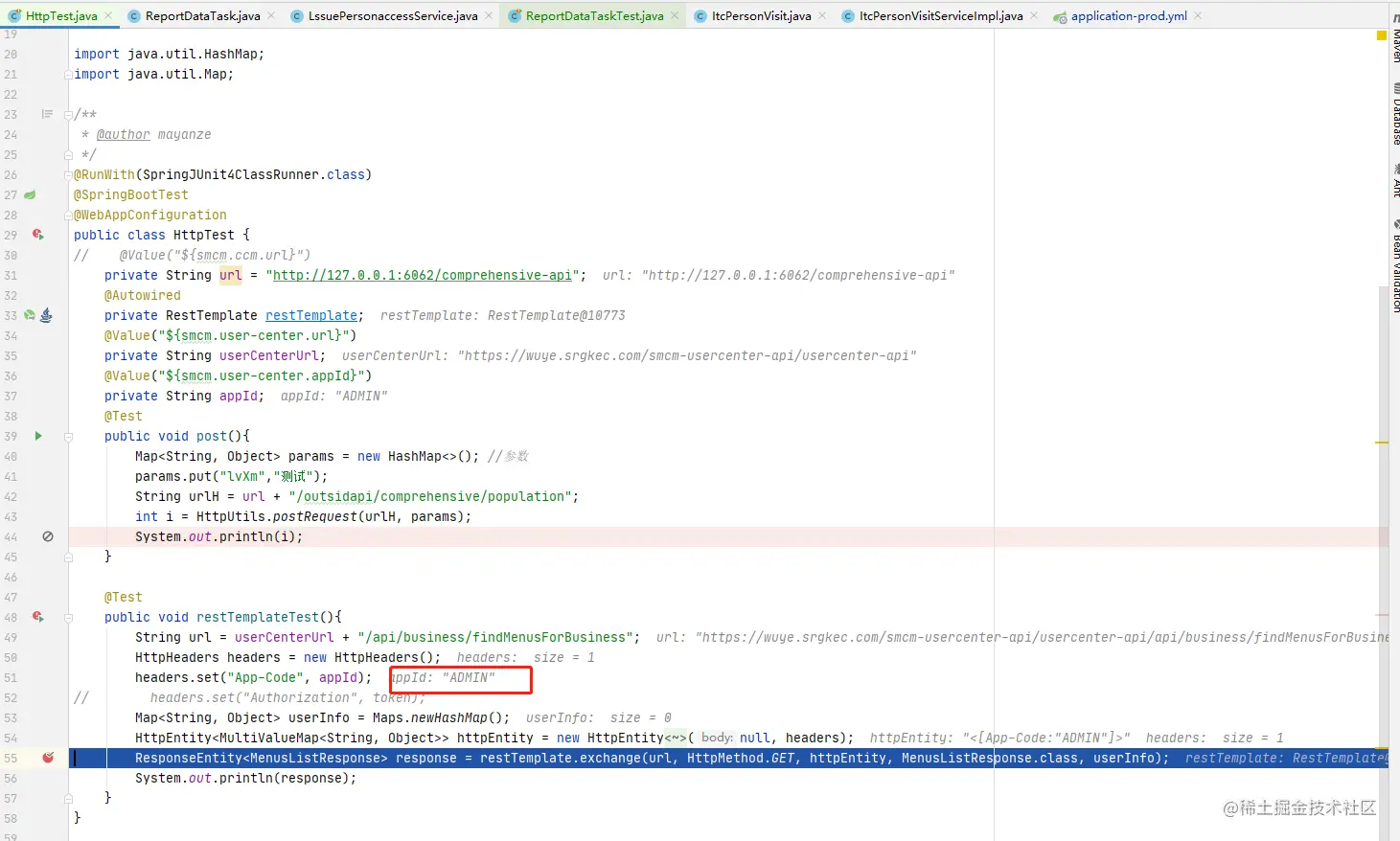Click the appId field name on line 37
1400x841 pixels.
coord(239,396)
